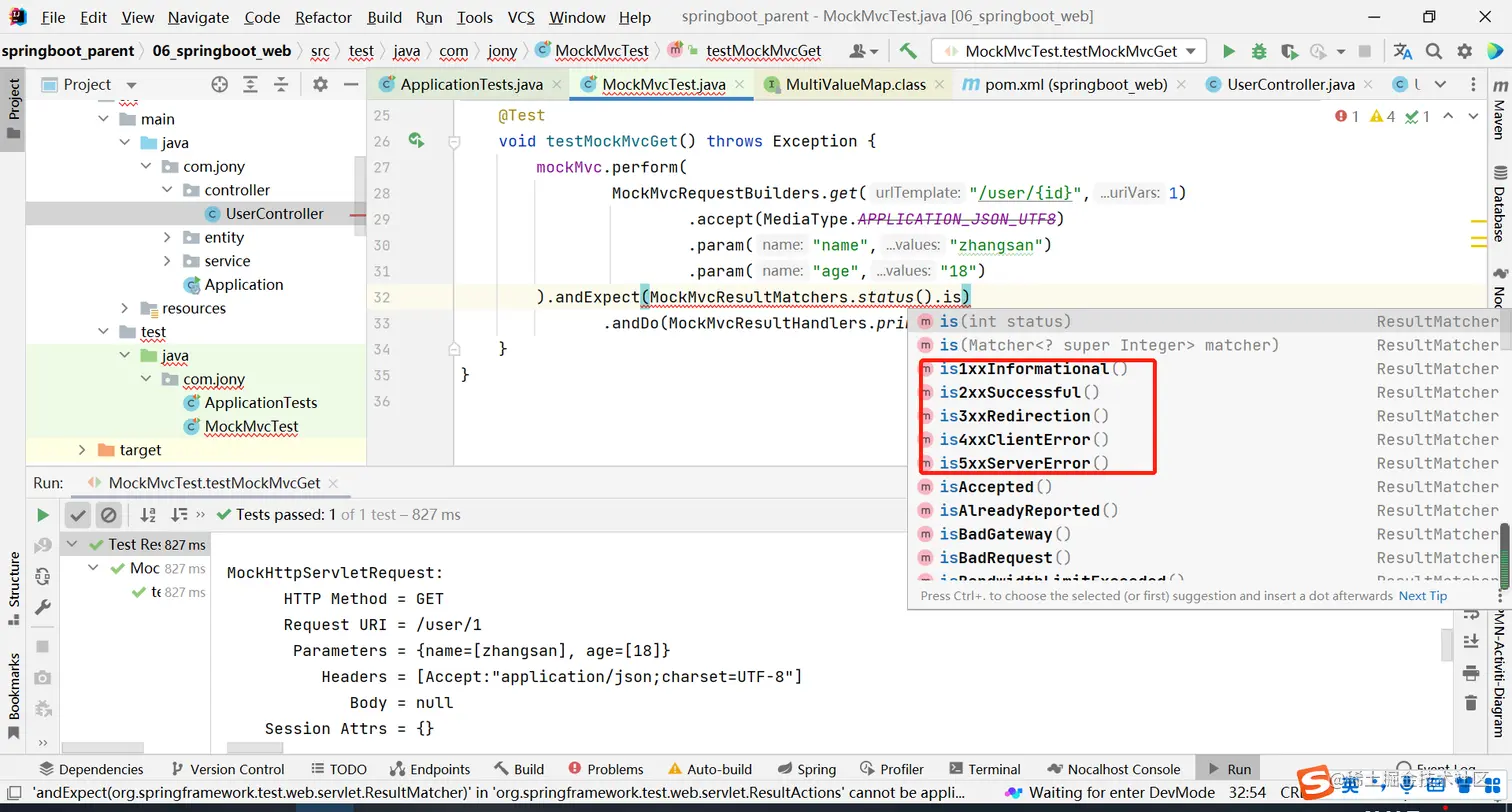Open Terminal tool window

coord(983,769)
